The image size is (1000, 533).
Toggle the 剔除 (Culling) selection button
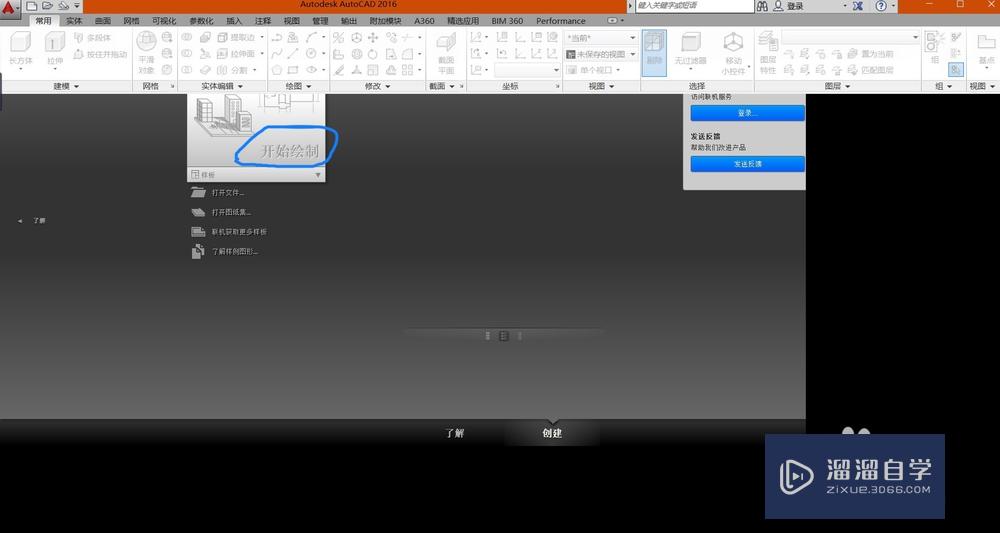click(x=654, y=52)
